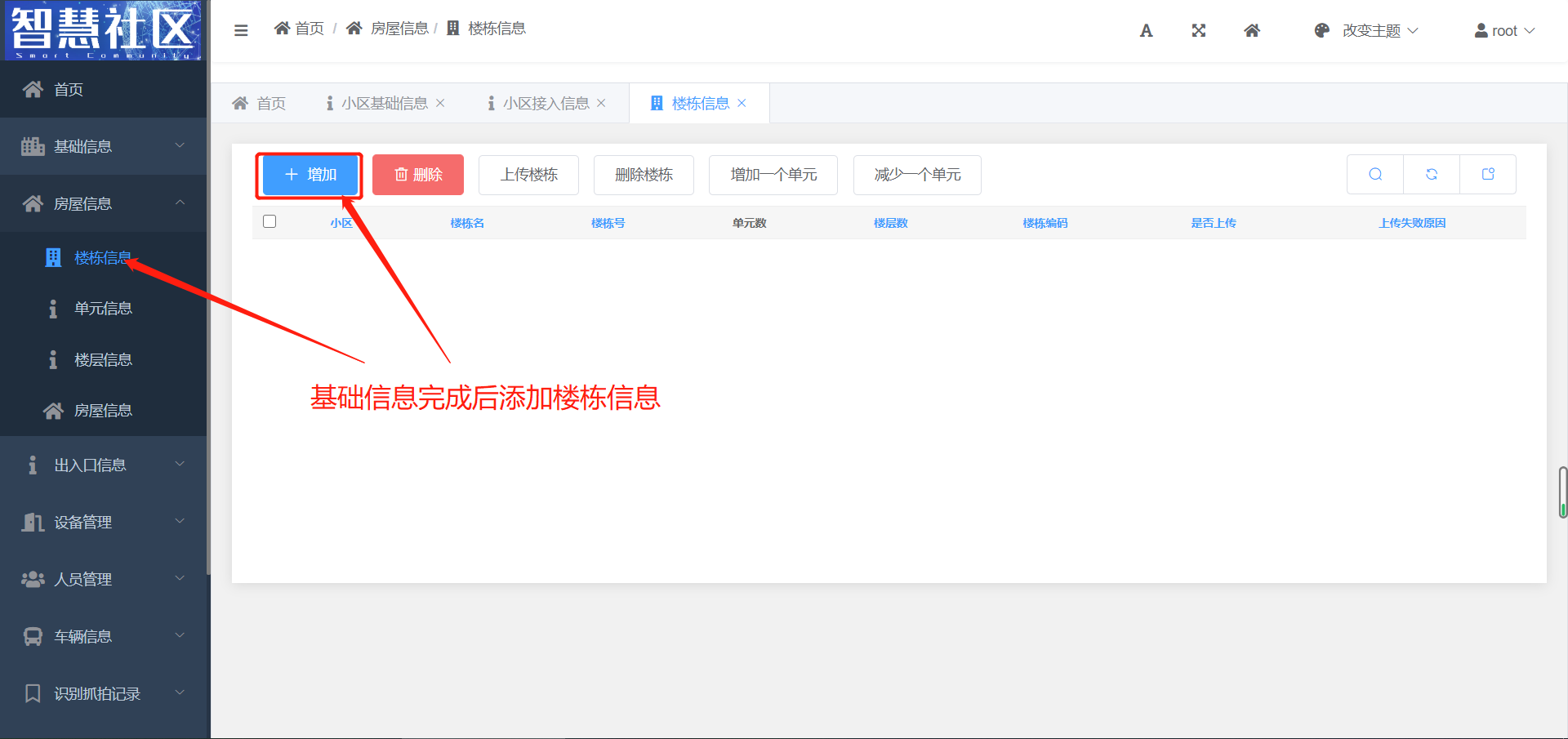This screenshot has width=1568, height=739.
Task: Click the home icon in top toolbar
Action: (x=1251, y=31)
